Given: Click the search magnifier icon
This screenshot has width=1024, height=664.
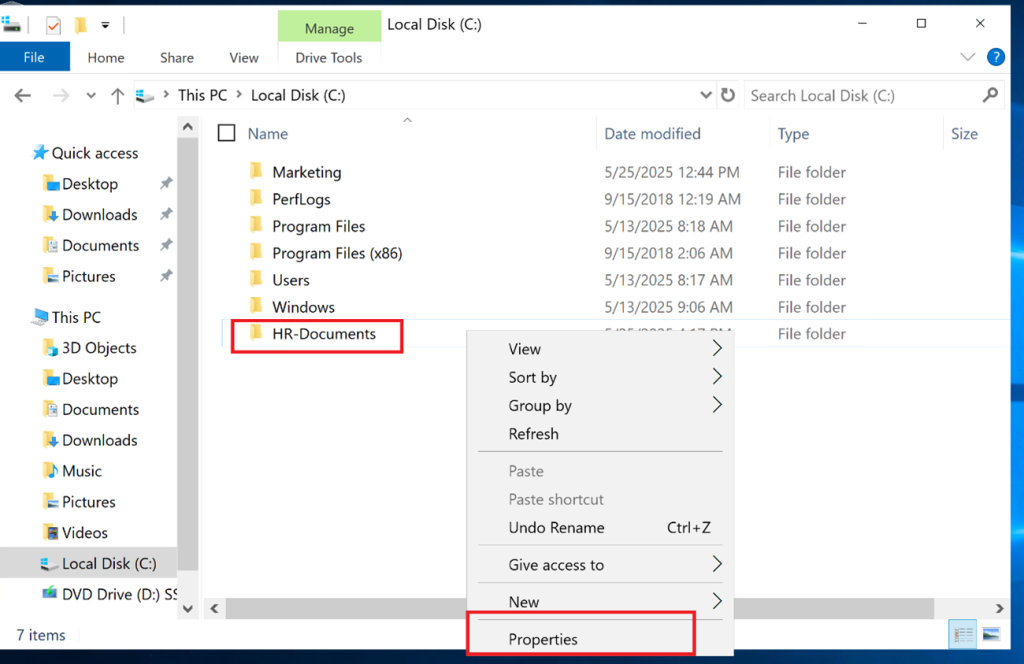Looking at the screenshot, I should [990, 96].
